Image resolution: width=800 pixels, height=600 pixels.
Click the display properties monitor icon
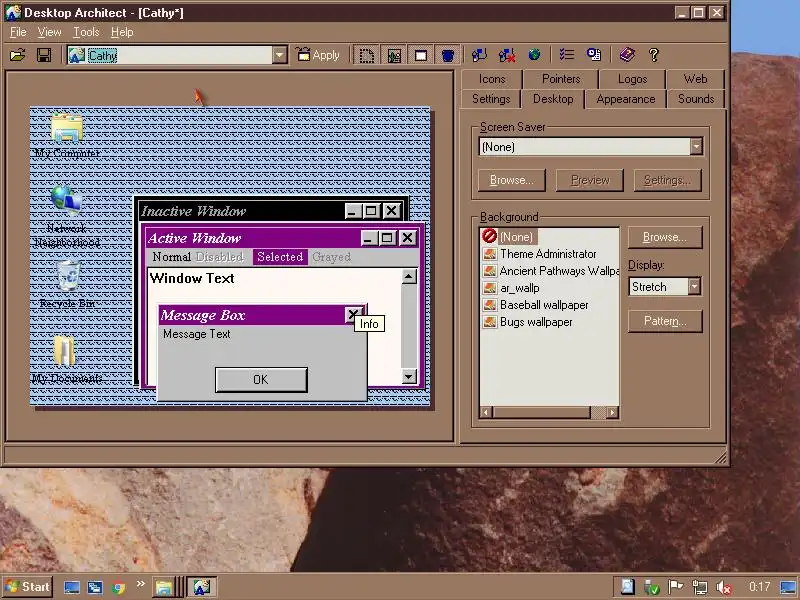(594, 55)
